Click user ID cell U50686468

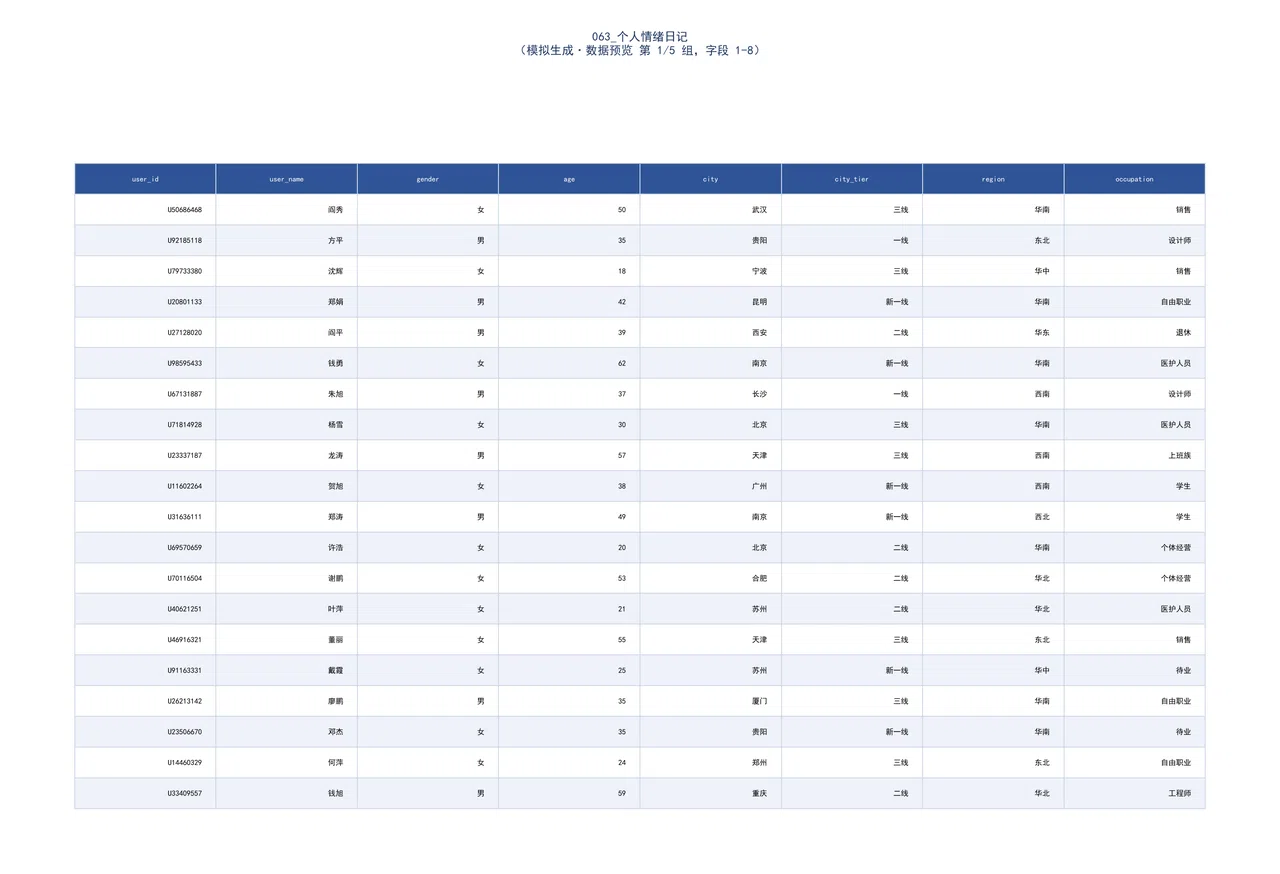145,210
